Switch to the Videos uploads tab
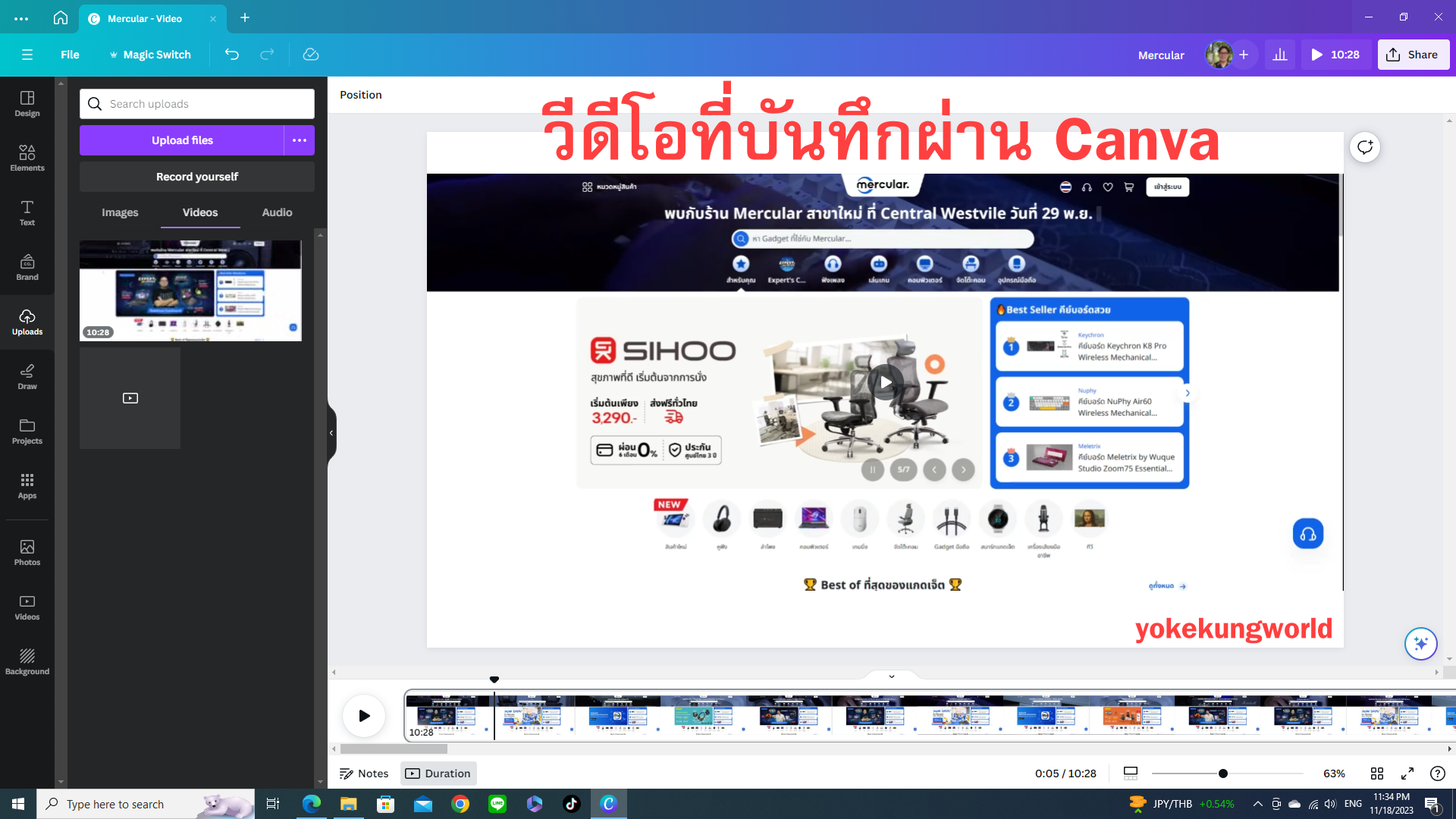The height and width of the screenshot is (819, 1456). pos(200,212)
